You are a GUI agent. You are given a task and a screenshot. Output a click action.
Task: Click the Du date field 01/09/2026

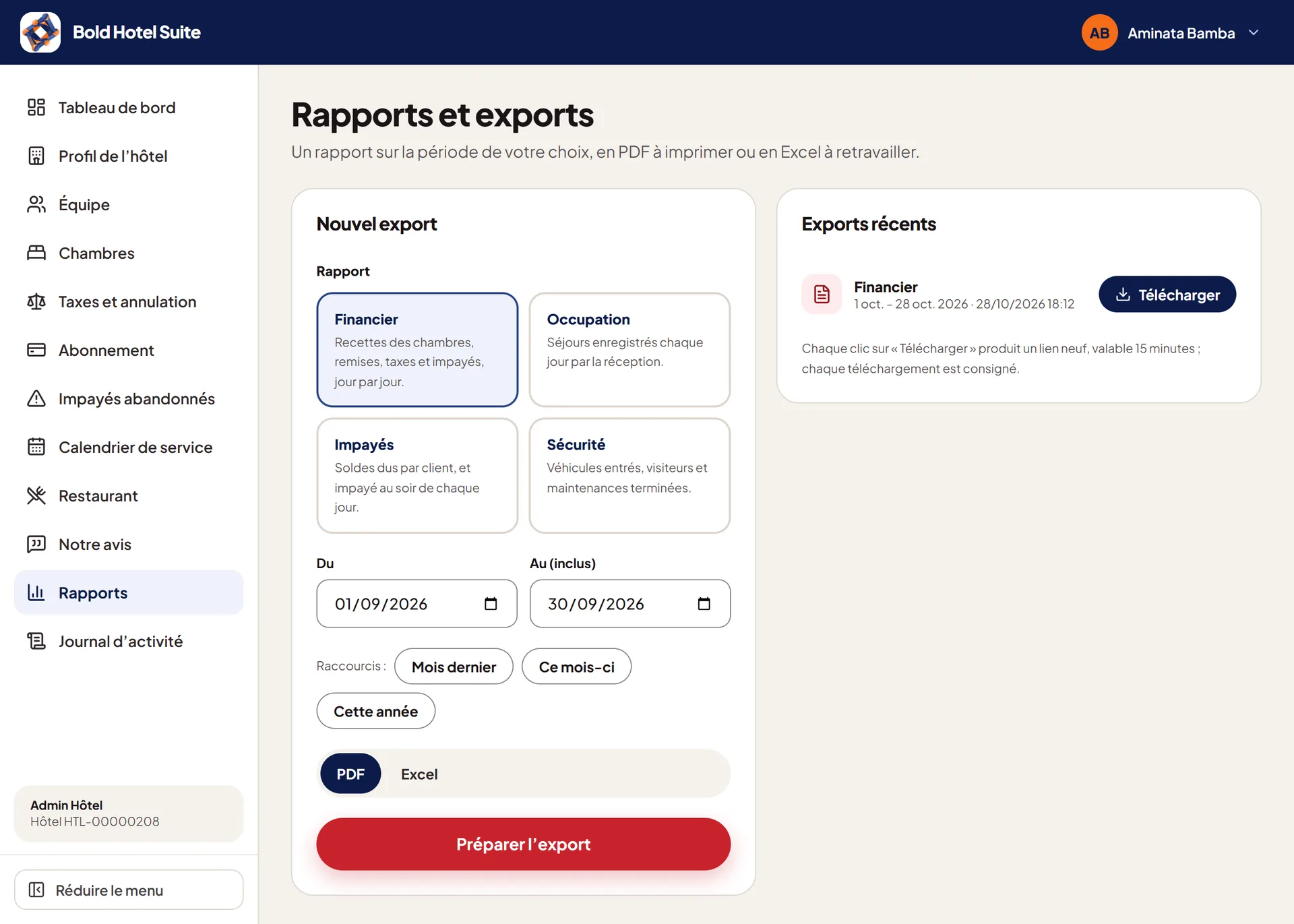tap(417, 604)
